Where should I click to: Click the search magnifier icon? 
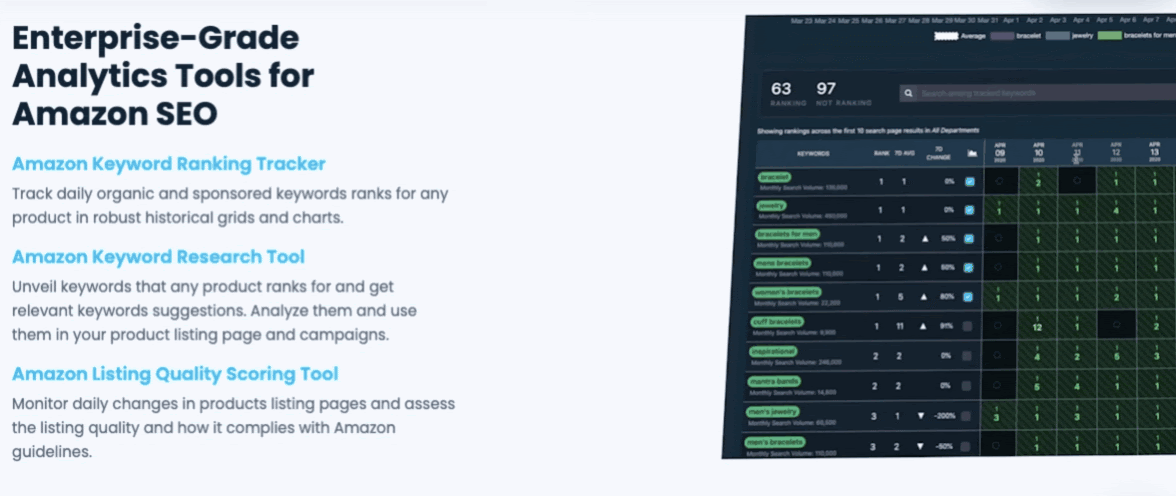(x=909, y=94)
